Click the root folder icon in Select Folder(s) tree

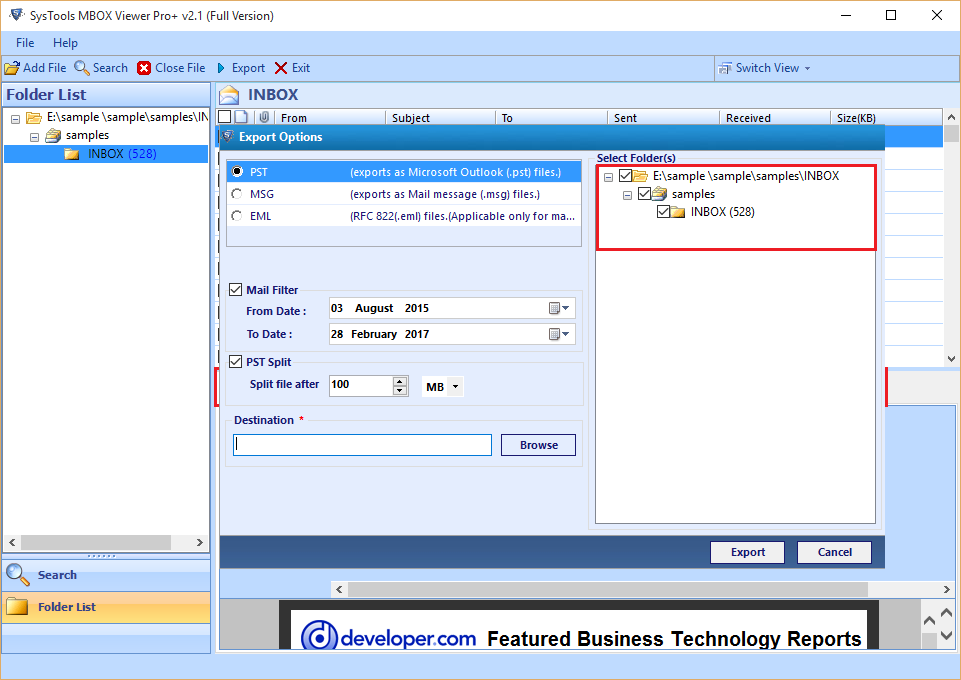[x=640, y=176]
